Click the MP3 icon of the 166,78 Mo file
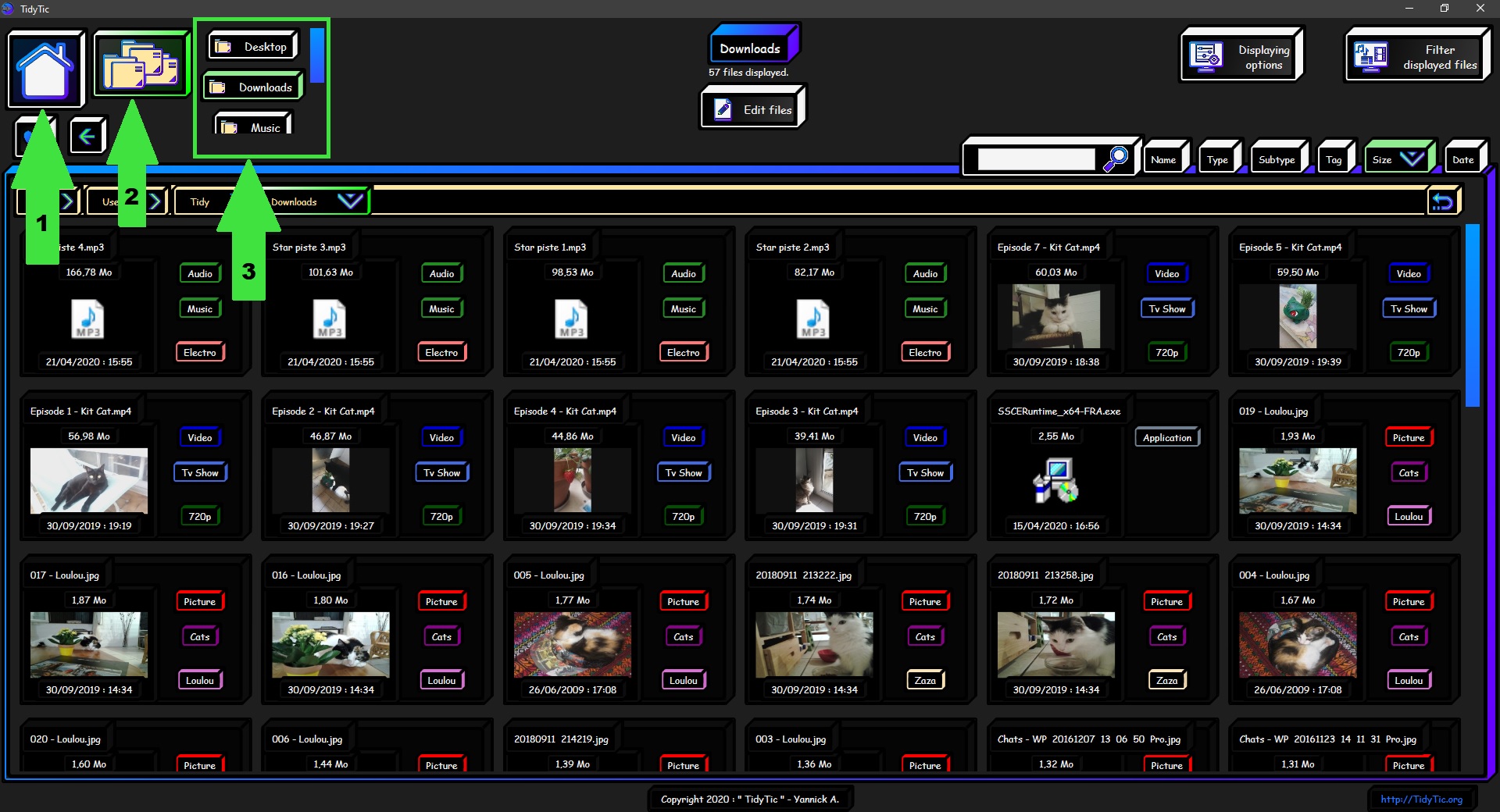 88,319
